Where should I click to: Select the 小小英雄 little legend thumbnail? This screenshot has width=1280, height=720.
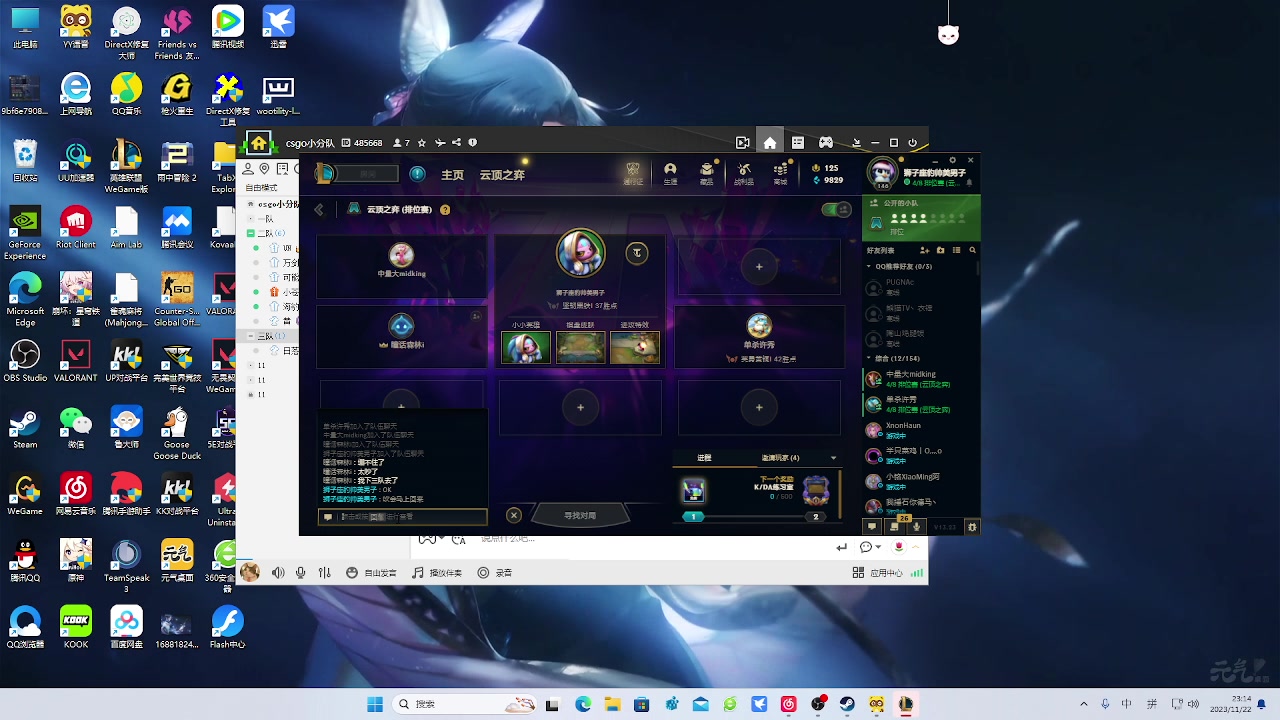tap(525, 347)
